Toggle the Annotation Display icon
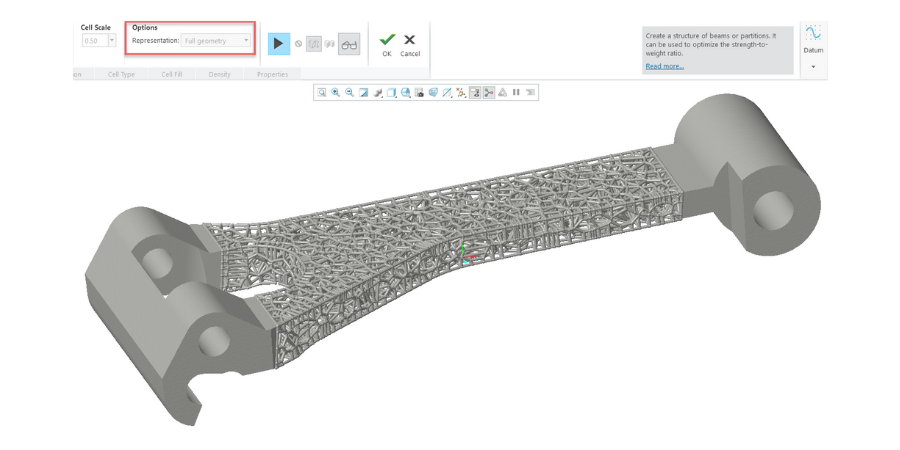900x450 pixels. pos(475,92)
